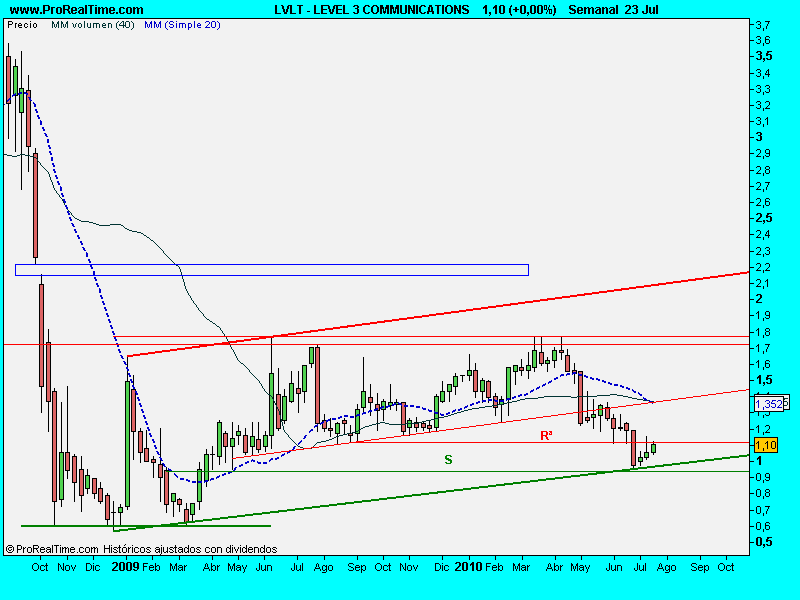800x600 pixels.
Task: Click the 2,2 price axis label
Action: 763,267
